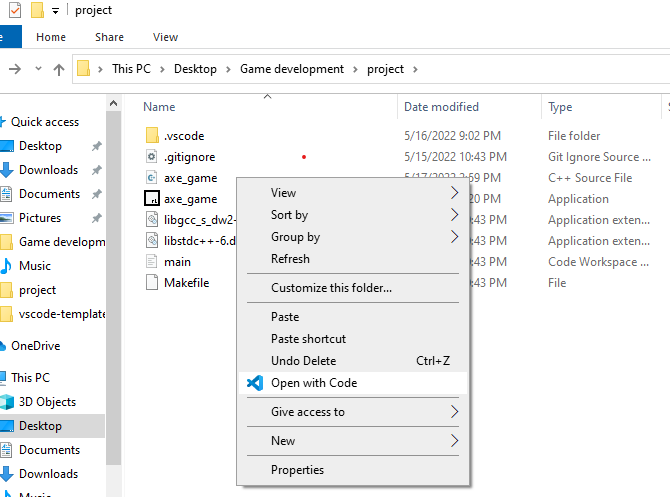
Task: Click the OneDrive cloud icon
Action: coord(5,346)
